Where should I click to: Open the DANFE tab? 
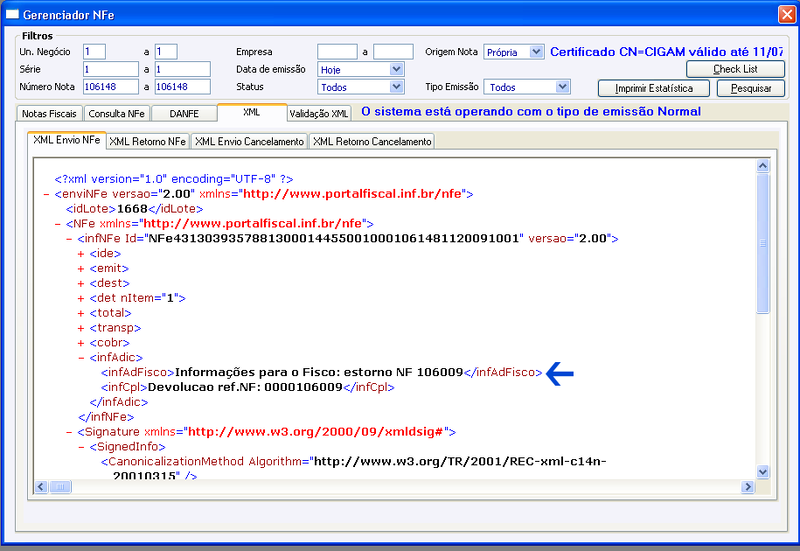[x=184, y=113]
